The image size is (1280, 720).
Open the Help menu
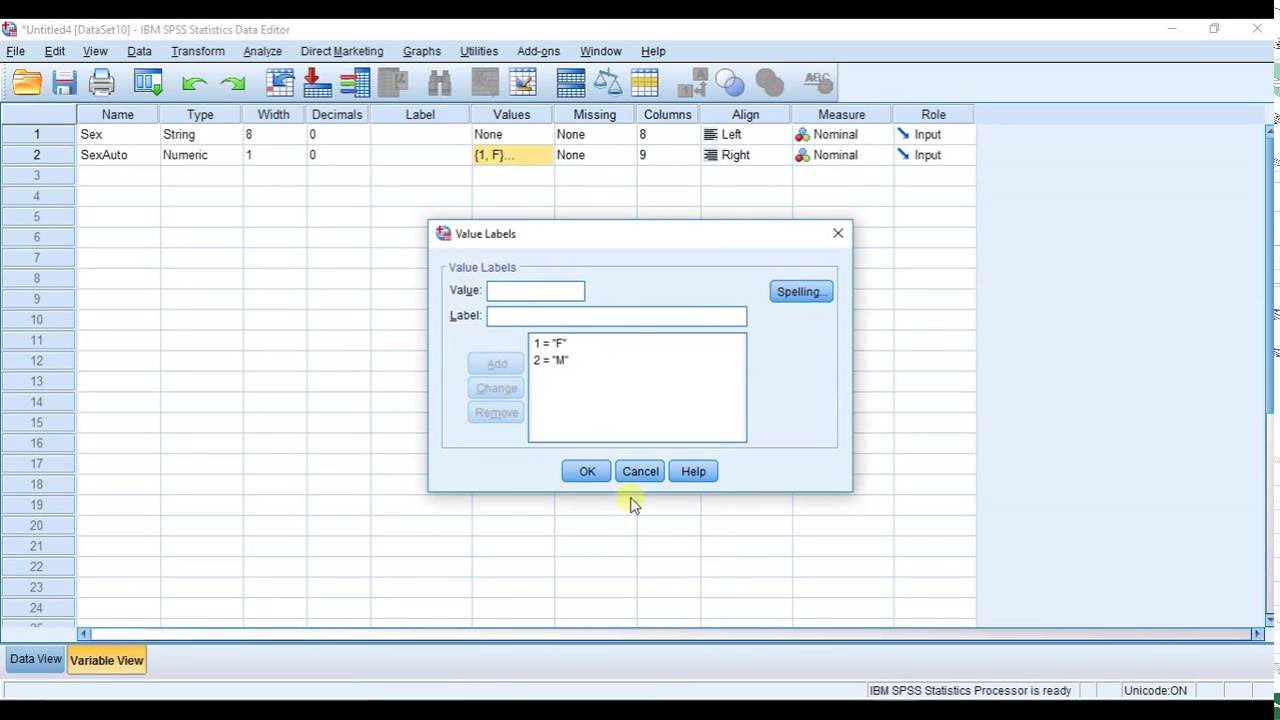point(653,51)
